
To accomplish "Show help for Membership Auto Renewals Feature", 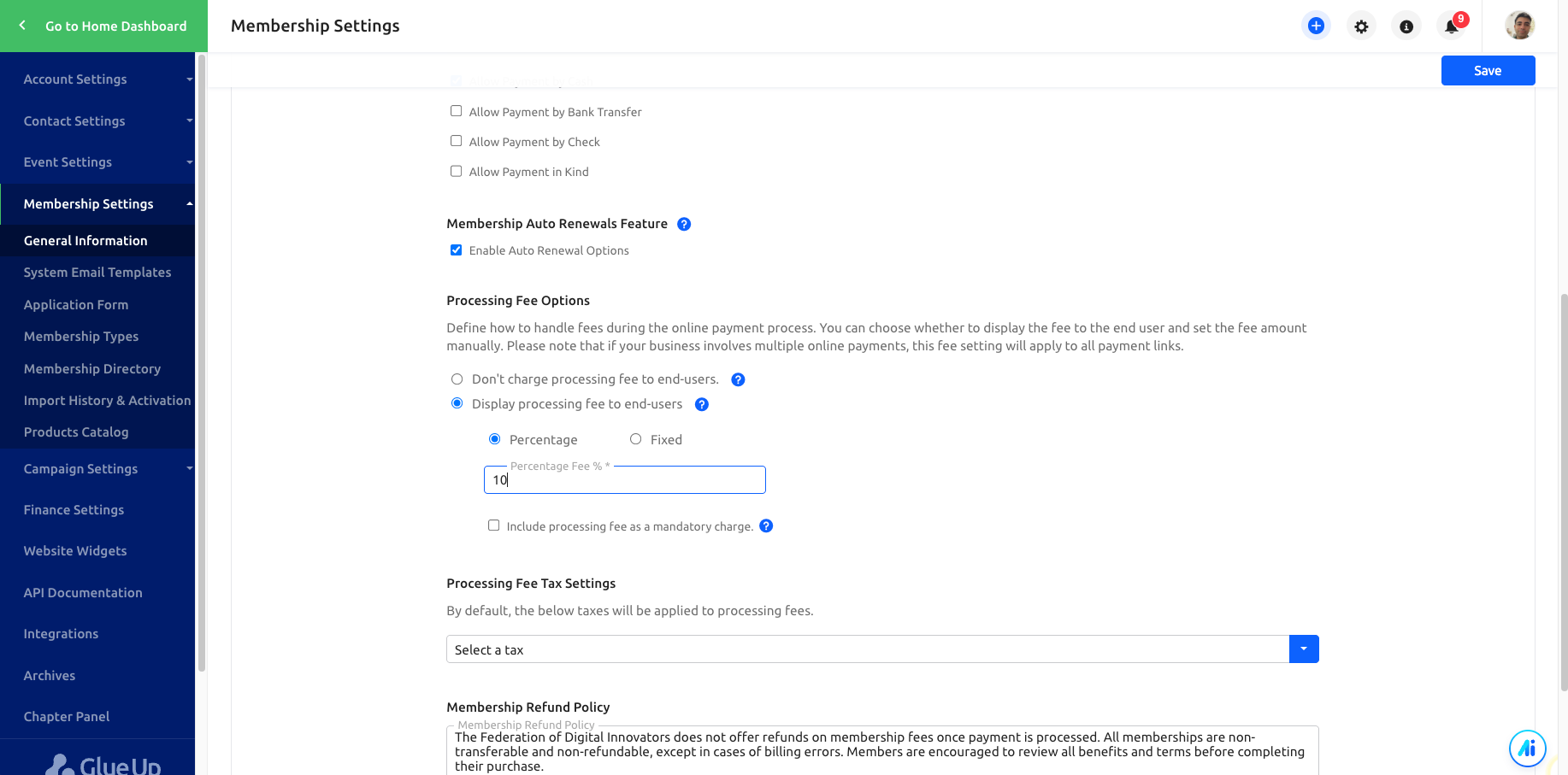I will coord(684,224).
